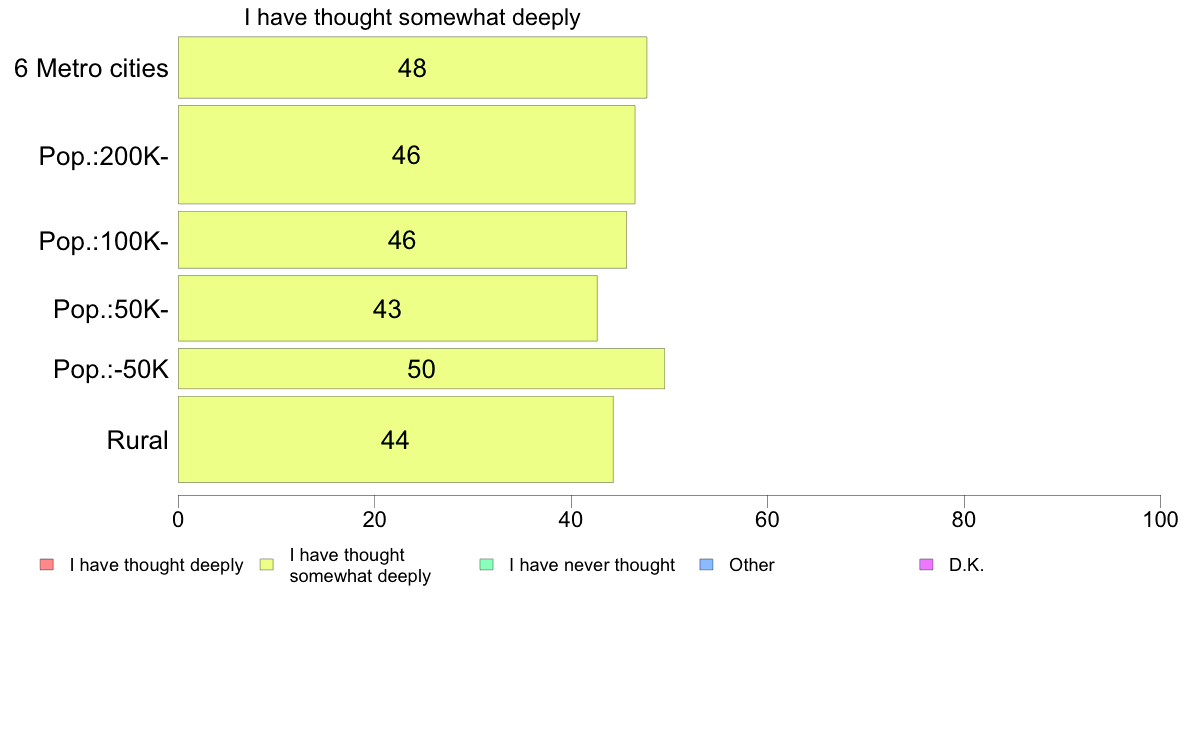Screen dimensions: 1188x736
Task: Select the Rural bar showing 44
Action: tap(395, 440)
